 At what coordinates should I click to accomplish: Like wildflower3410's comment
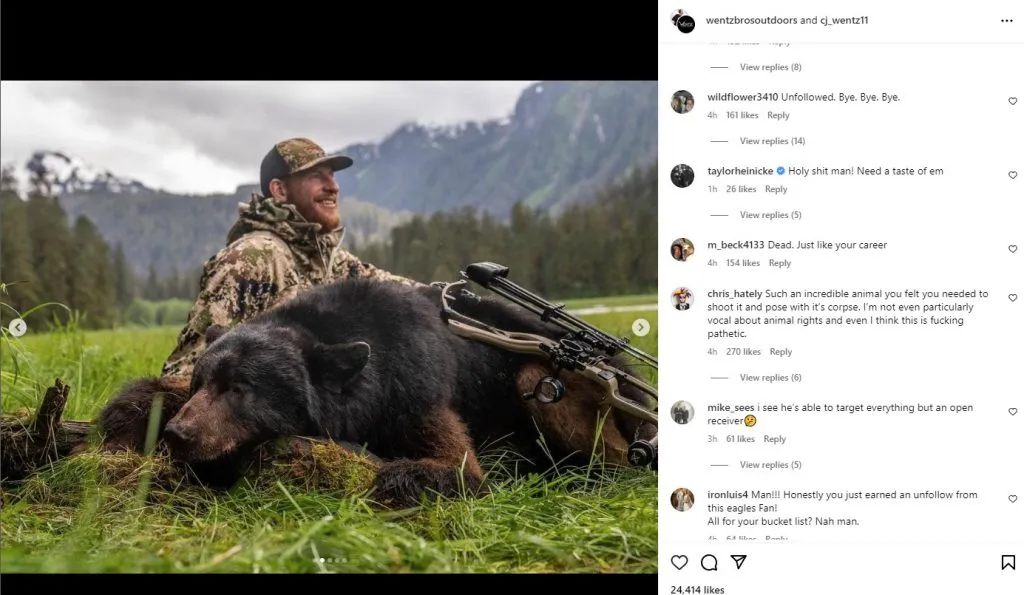point(1012,101)
